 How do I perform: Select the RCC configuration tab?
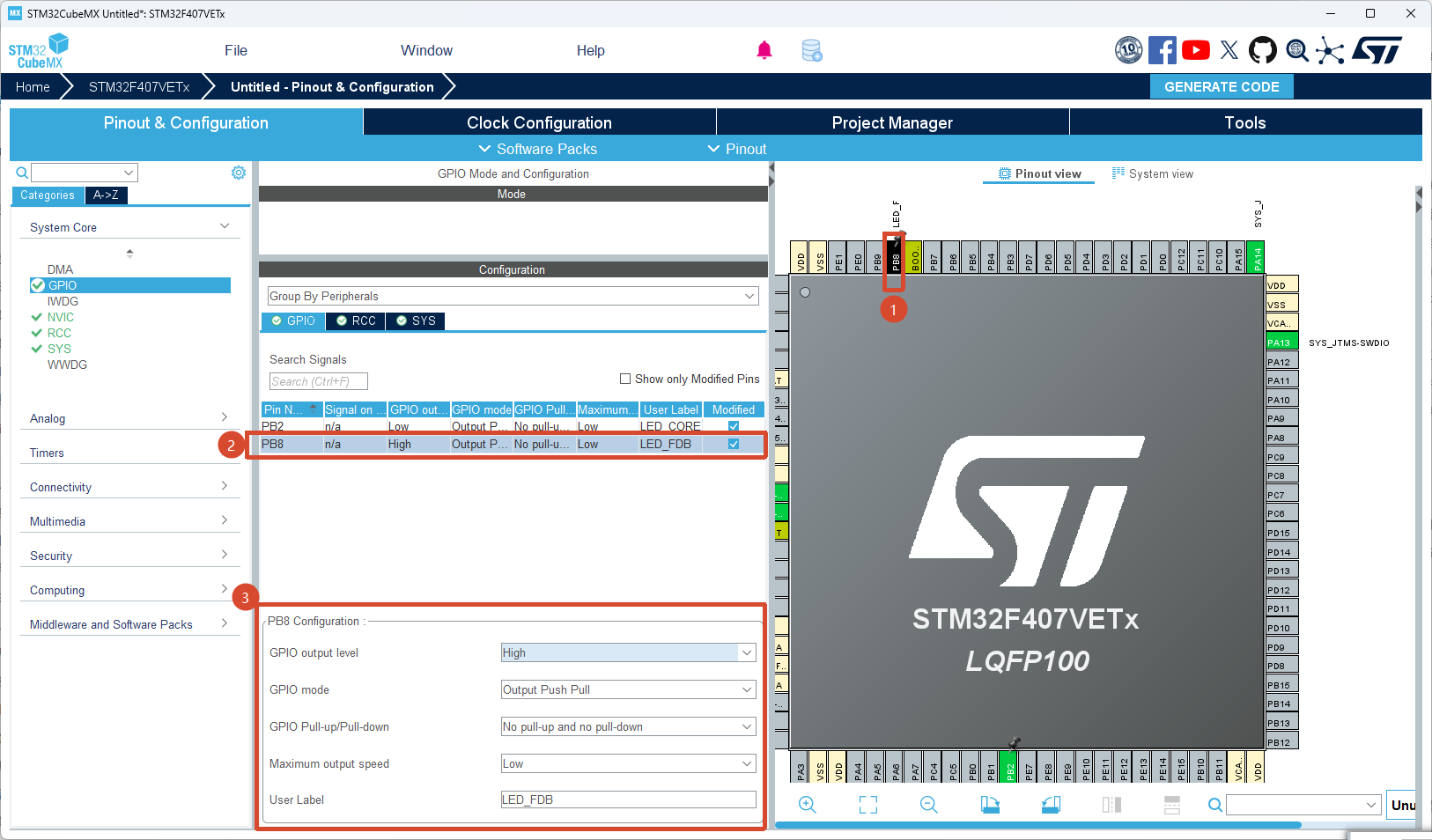(356, 321)
